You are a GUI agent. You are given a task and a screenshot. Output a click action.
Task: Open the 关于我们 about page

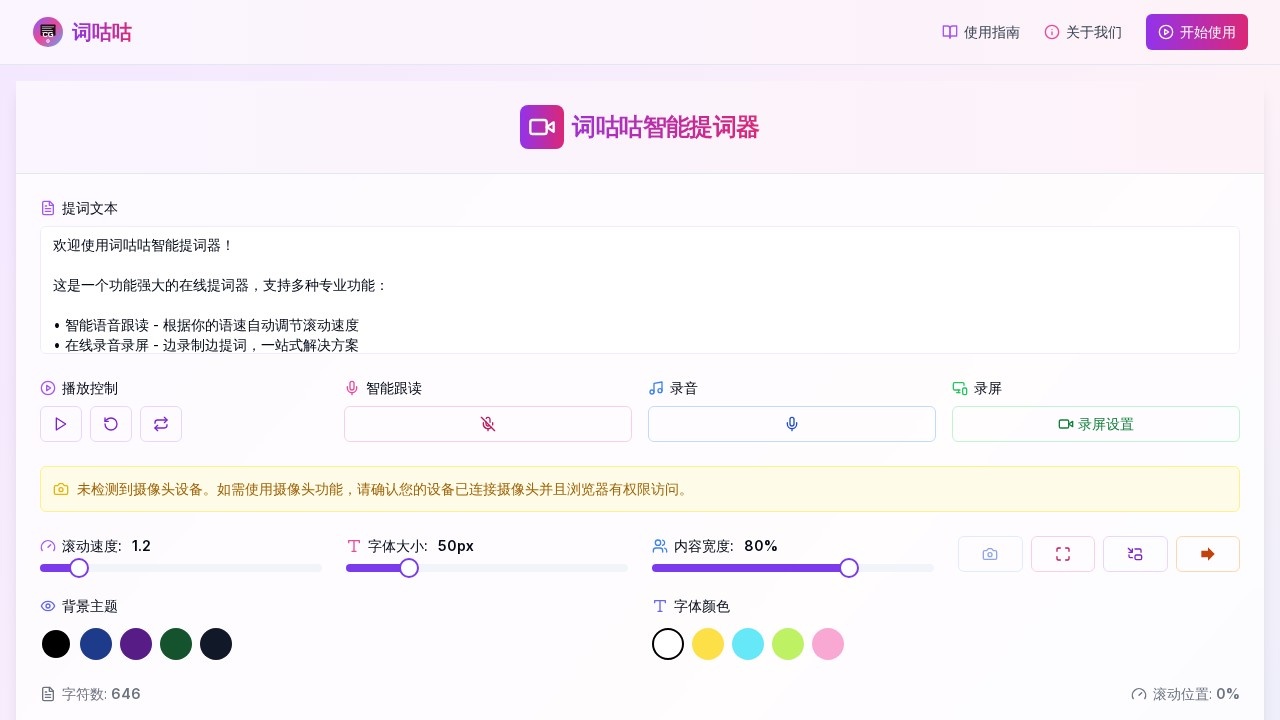[1083, 32]
